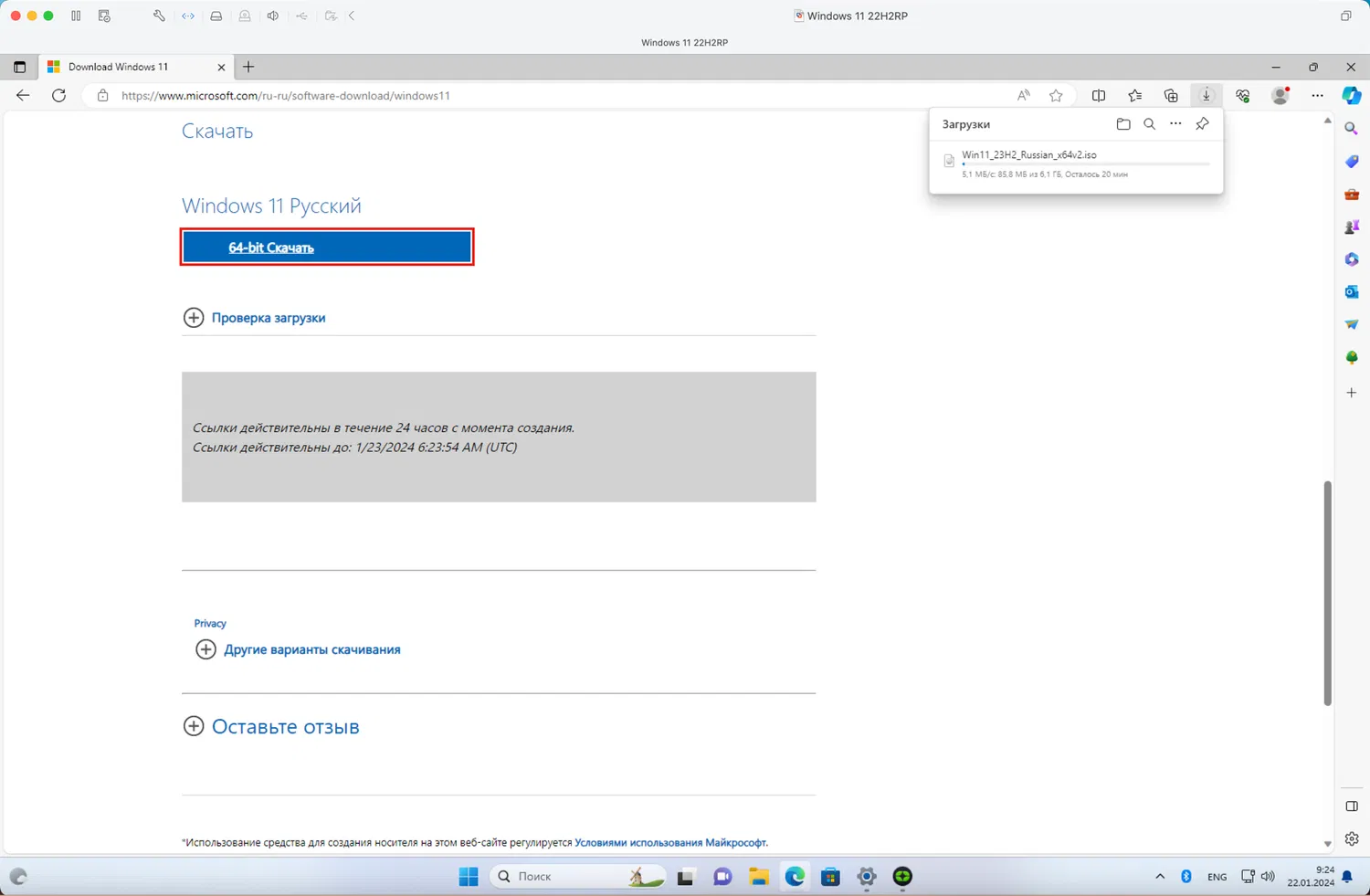
Task: Open Edge split screen view
Action: click(1099, 95)
